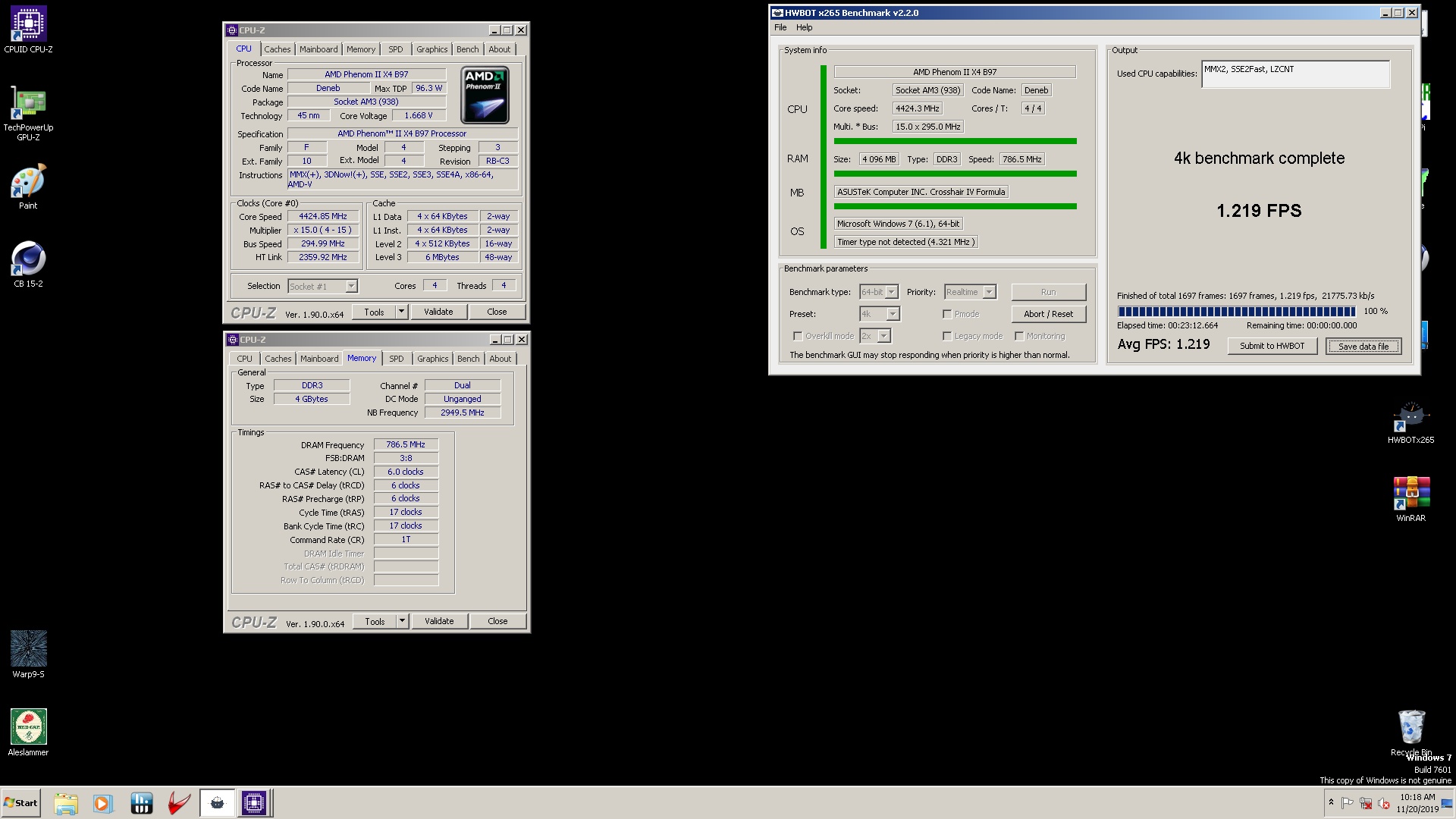Open the File menu in HWBOT
The image size is (1456, 819).
point(780,27)
